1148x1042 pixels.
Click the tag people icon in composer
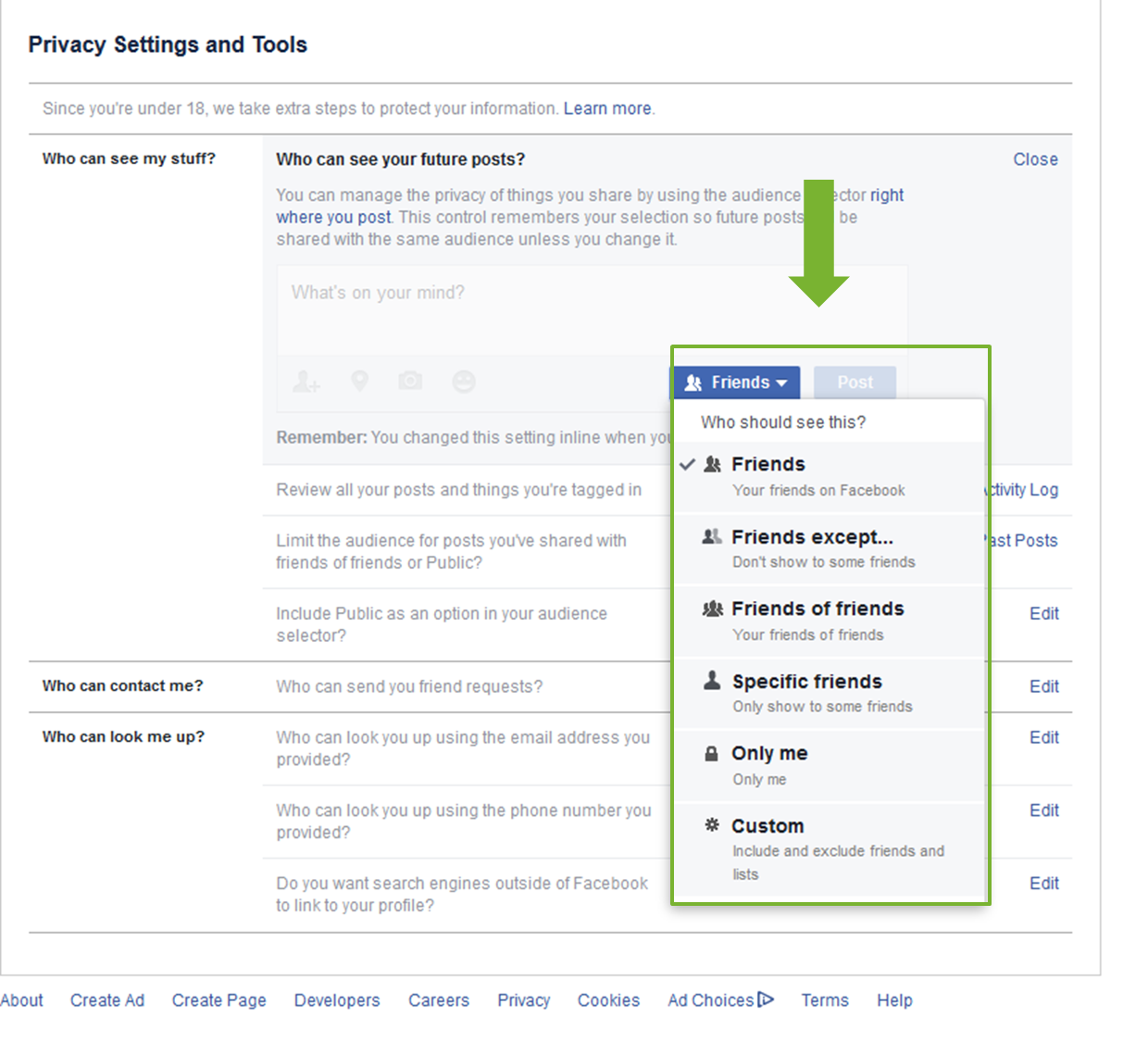(x=306, y=382)
